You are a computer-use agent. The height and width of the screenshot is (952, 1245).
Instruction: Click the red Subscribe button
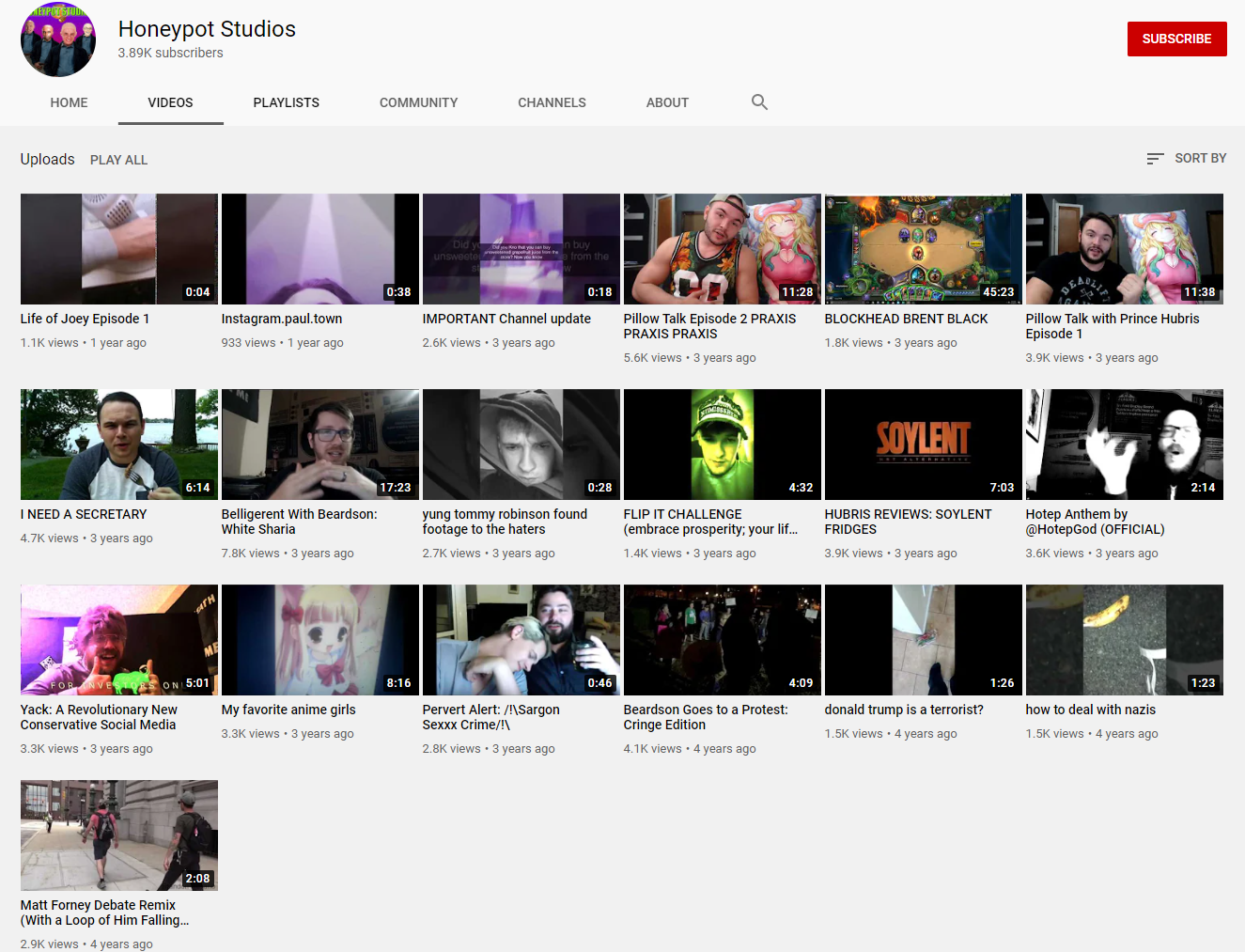coord(1176,39)
